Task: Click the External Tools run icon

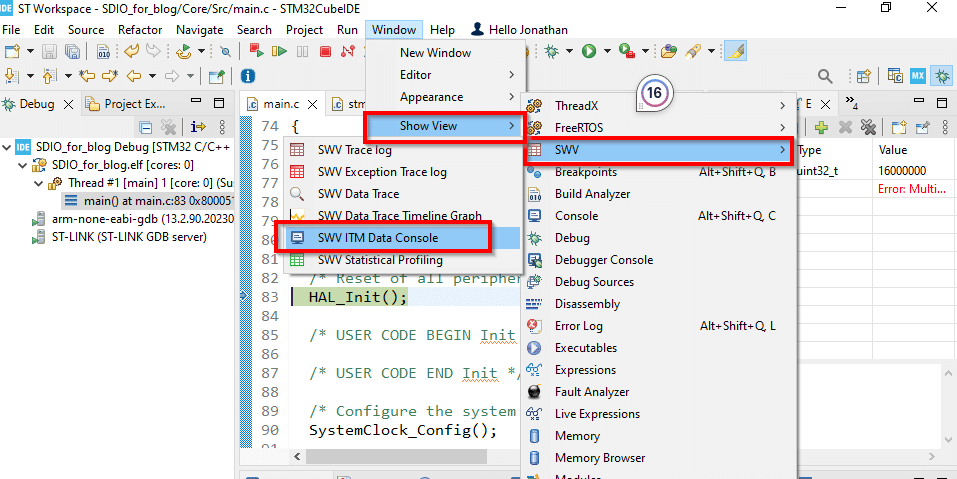Action: [x=626, y=52]
